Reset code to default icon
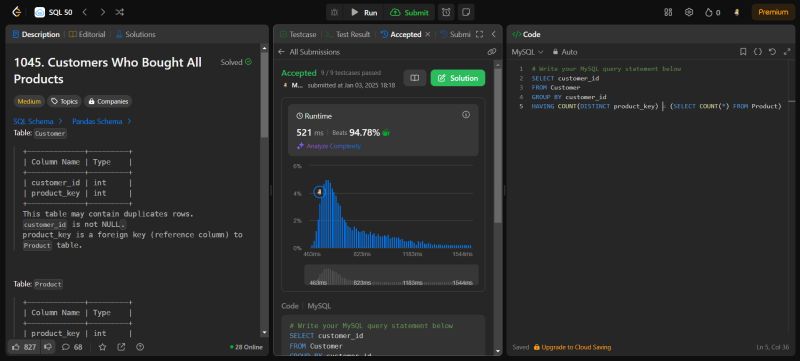The width and height of the screenshot is (800, 361). pyautogui.click(x=772, y=52)
